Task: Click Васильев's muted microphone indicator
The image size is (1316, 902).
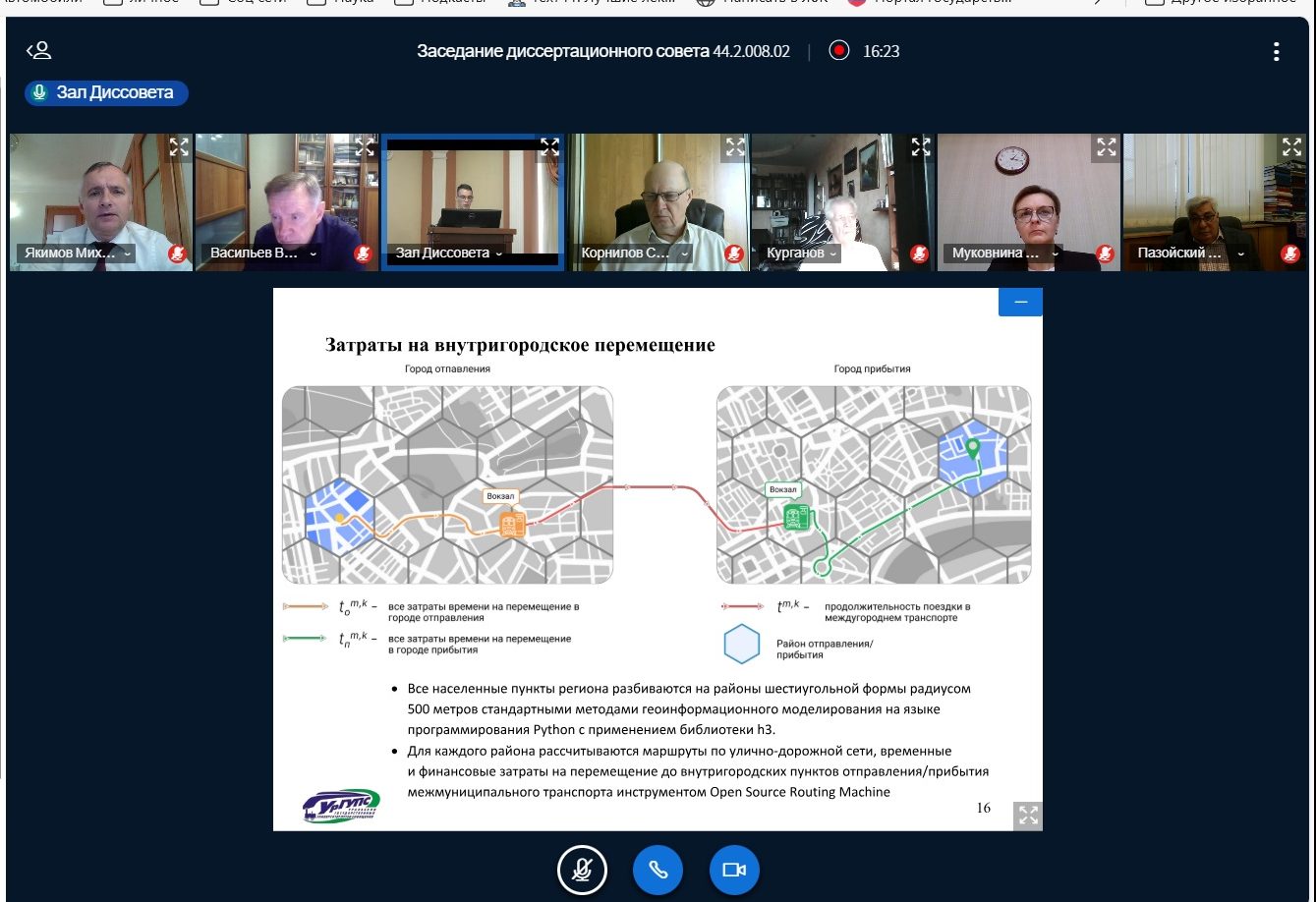Action: pyautogui.click(x=363, y=254)
